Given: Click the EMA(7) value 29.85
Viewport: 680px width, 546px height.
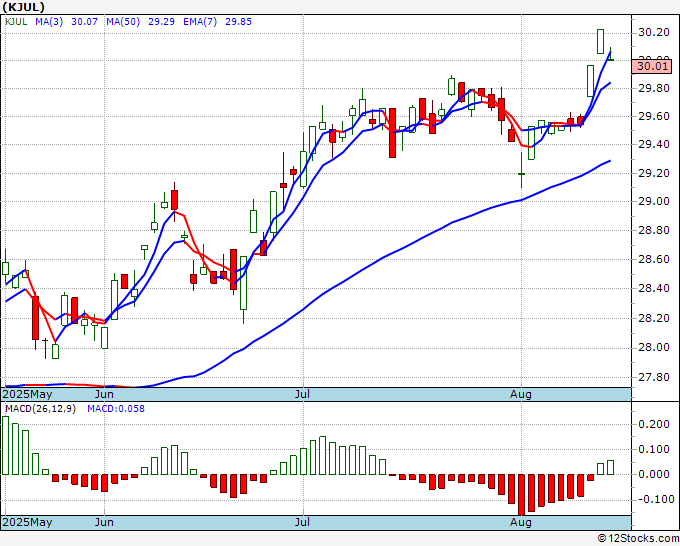Looking at the screenshot, I should point(238,22).
